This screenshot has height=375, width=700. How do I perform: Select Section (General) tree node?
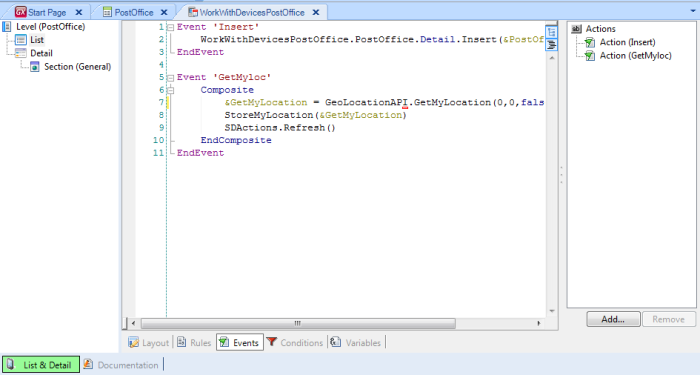pos(77,67)
